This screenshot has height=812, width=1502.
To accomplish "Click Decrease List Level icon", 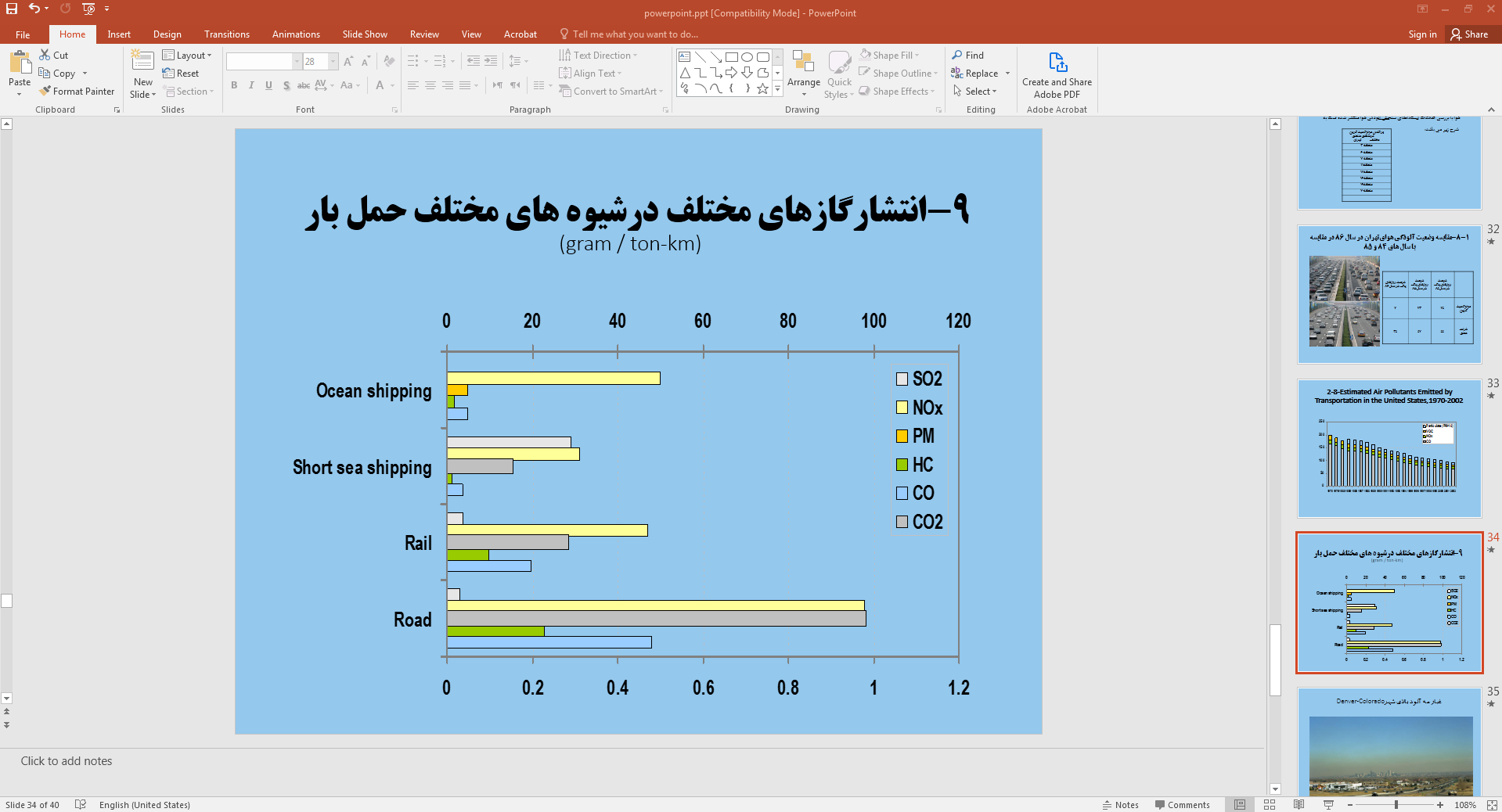I will tap(474, 61).
